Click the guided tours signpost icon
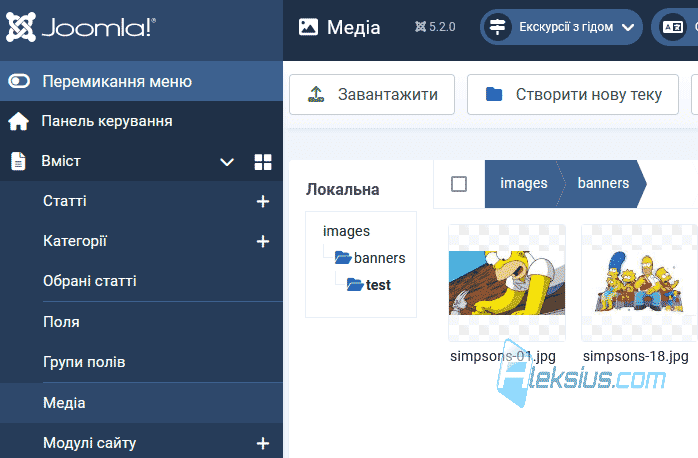 [498, 27]
